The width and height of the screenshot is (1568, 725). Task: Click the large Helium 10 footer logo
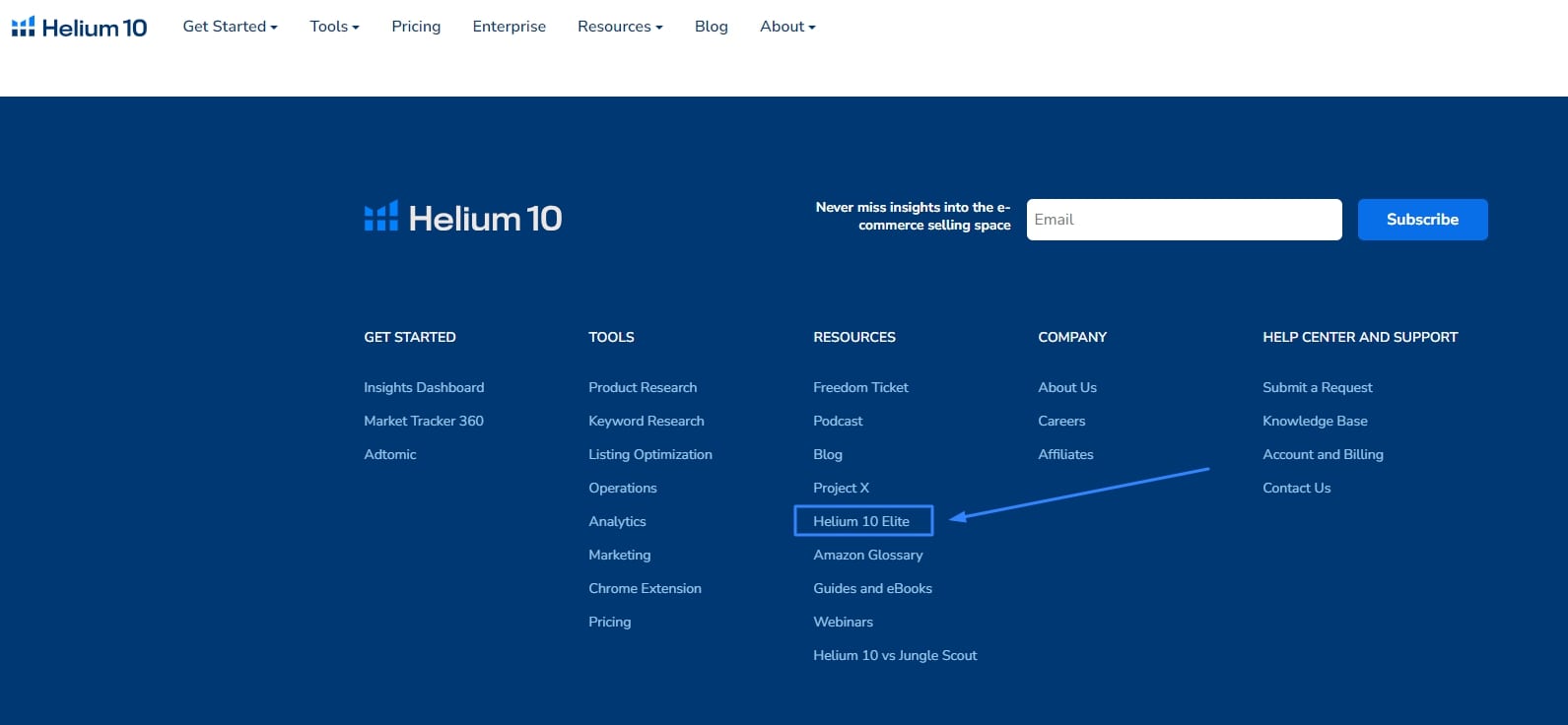463,218
